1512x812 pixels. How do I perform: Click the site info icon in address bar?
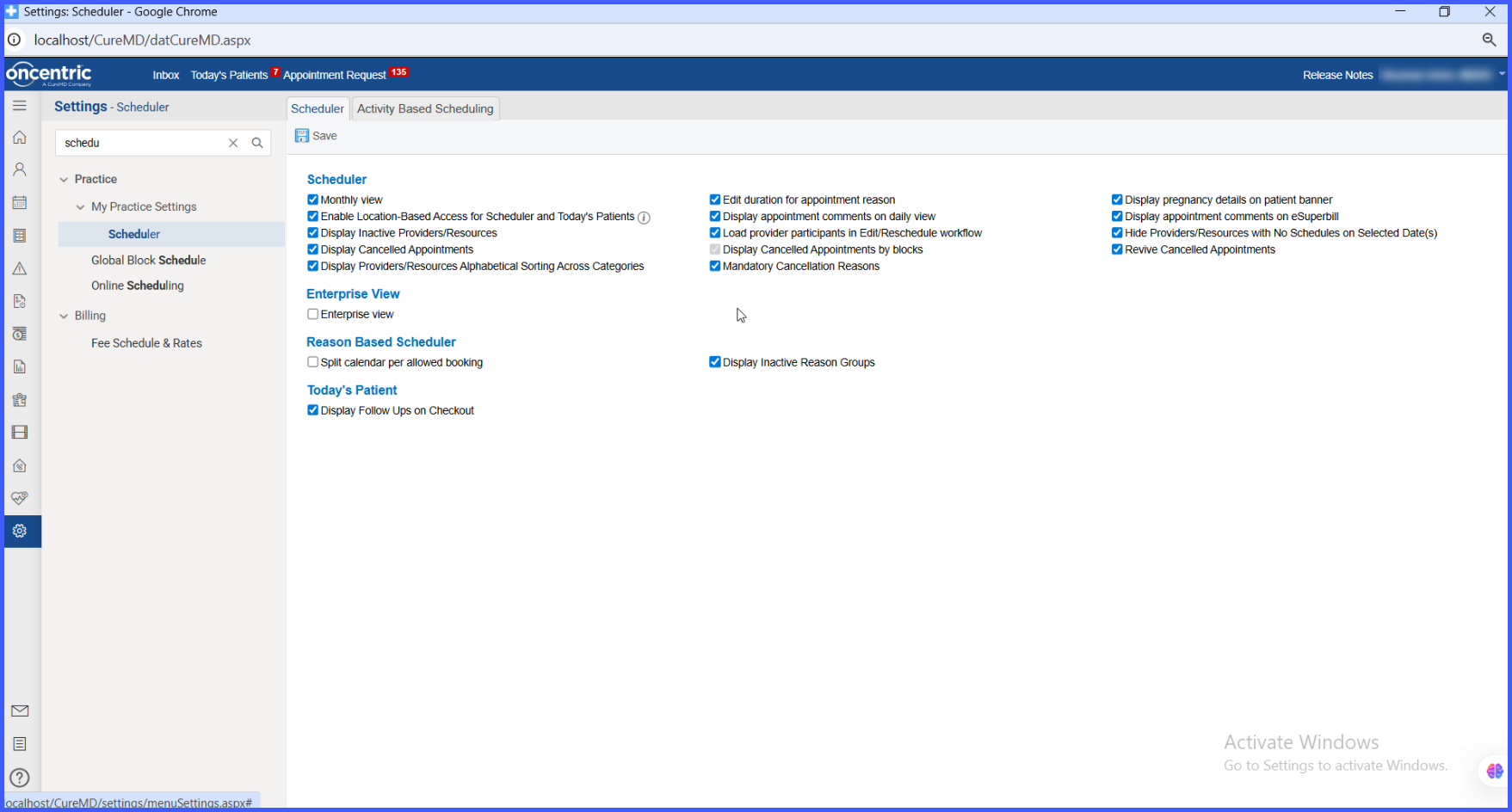(15, 40)
